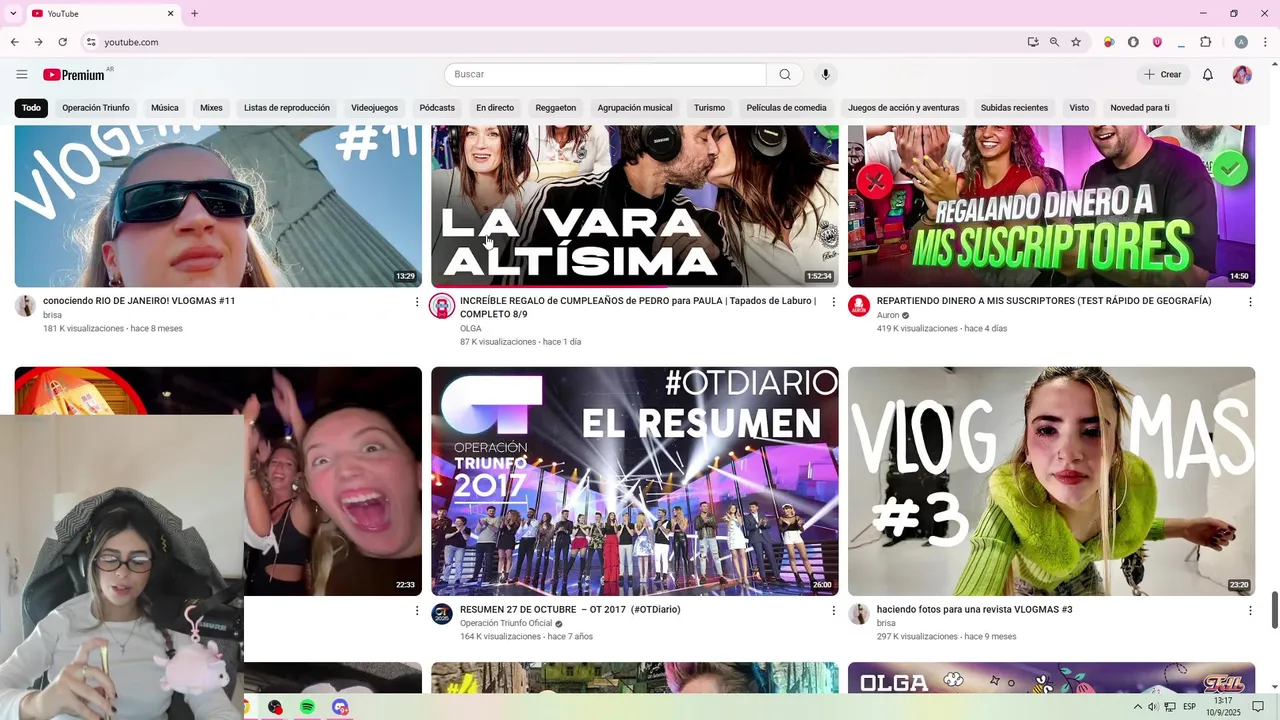
Task: Open more options for OT 2017 resumen
Action: click(833, 610)
